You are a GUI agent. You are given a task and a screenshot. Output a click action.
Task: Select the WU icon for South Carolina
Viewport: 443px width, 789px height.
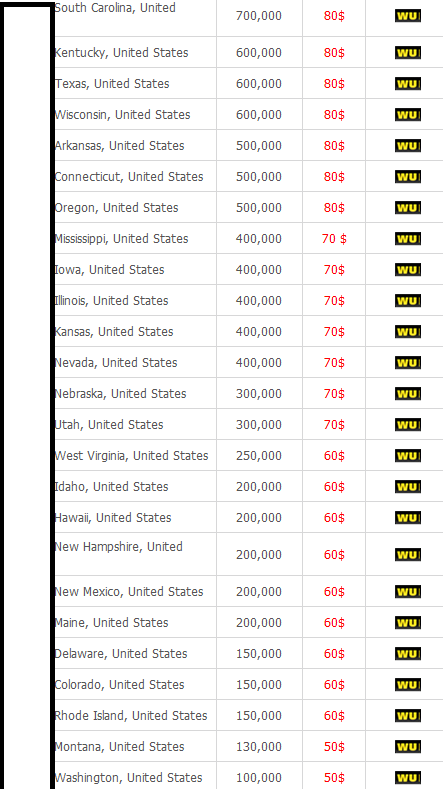[x=408, y=16]
